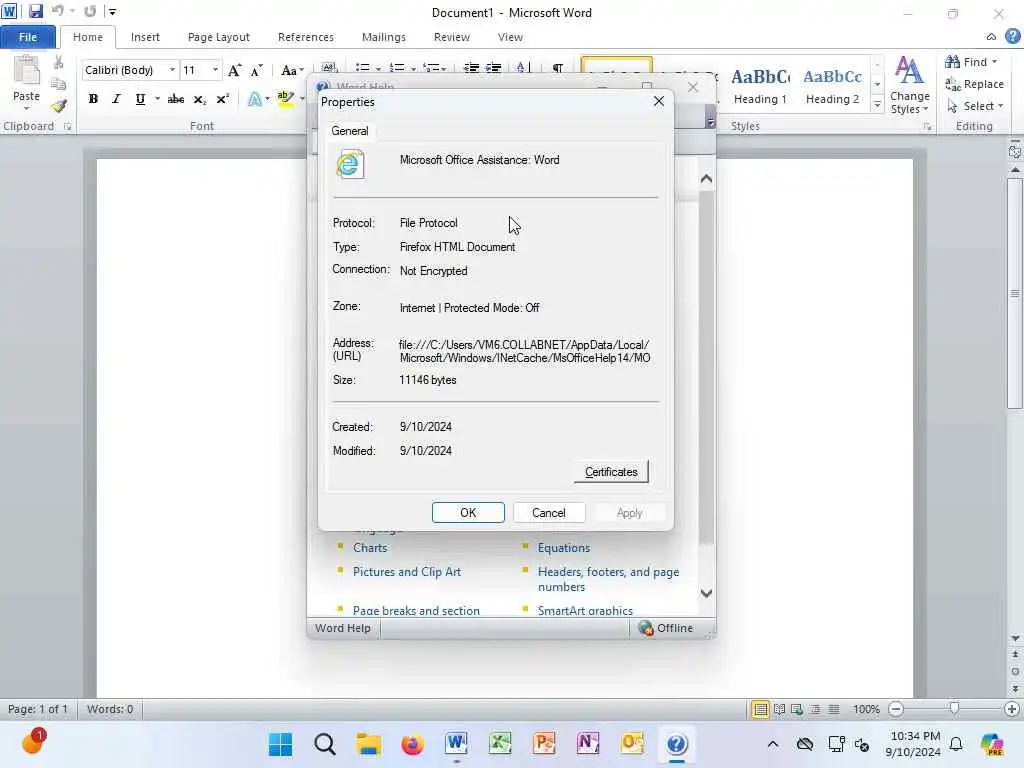Click the Decrease Indent icon

click(471, 67)
